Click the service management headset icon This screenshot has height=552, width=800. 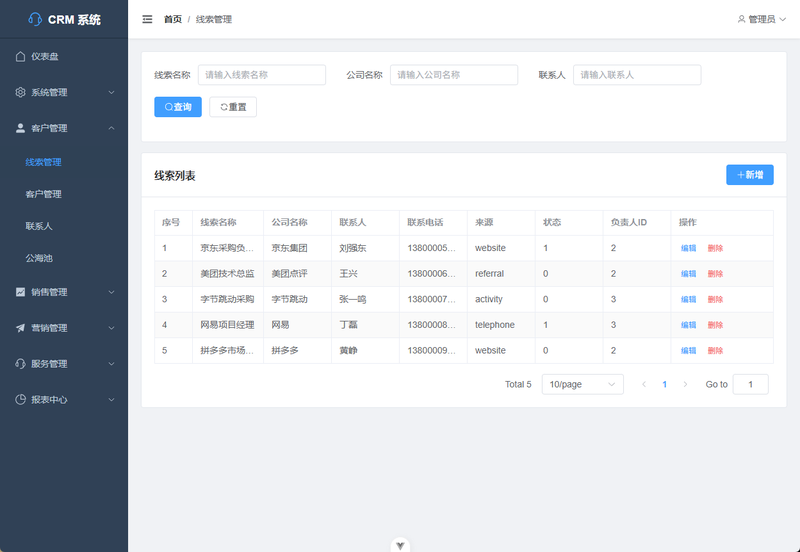[x=20, y=364]
